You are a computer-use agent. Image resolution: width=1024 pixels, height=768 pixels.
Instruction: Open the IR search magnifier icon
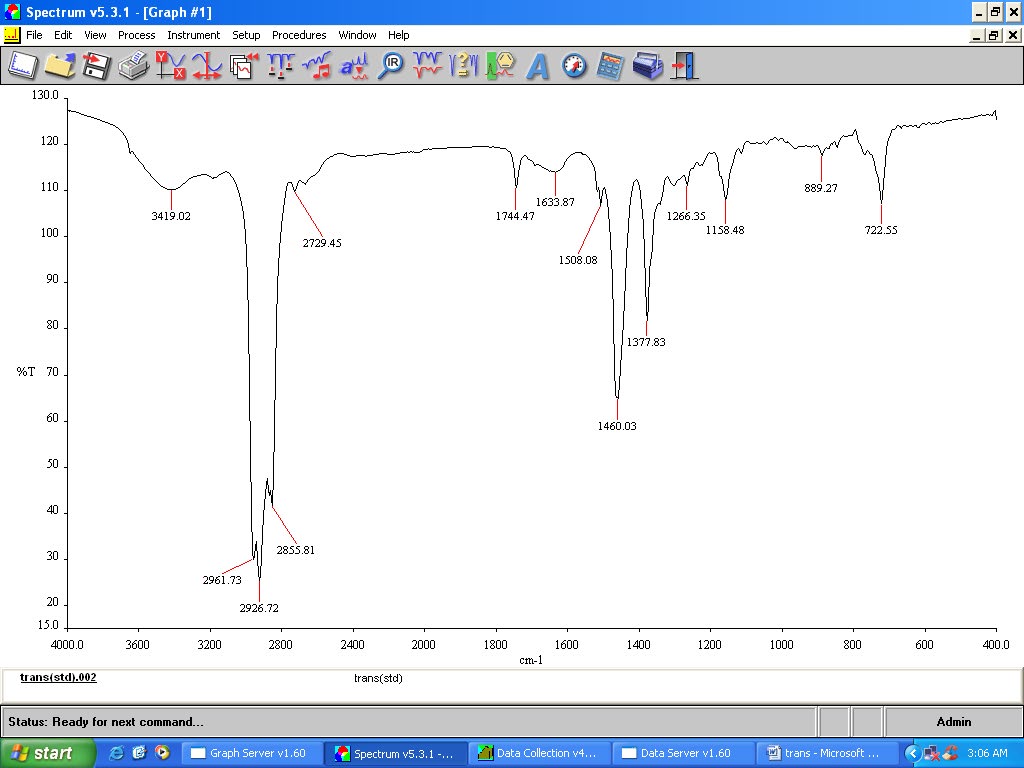391,66
